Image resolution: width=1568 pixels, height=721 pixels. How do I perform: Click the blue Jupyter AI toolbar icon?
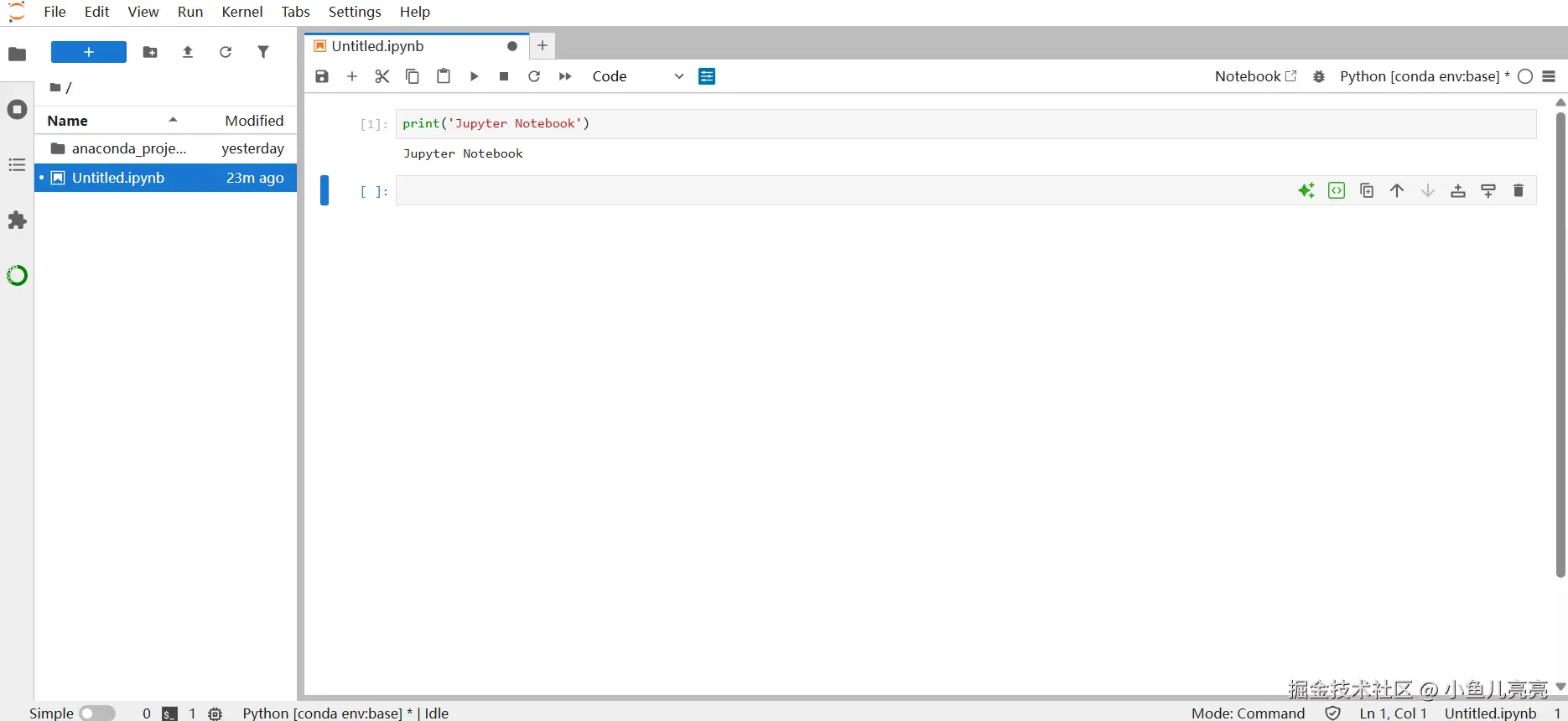click(707, 76)
